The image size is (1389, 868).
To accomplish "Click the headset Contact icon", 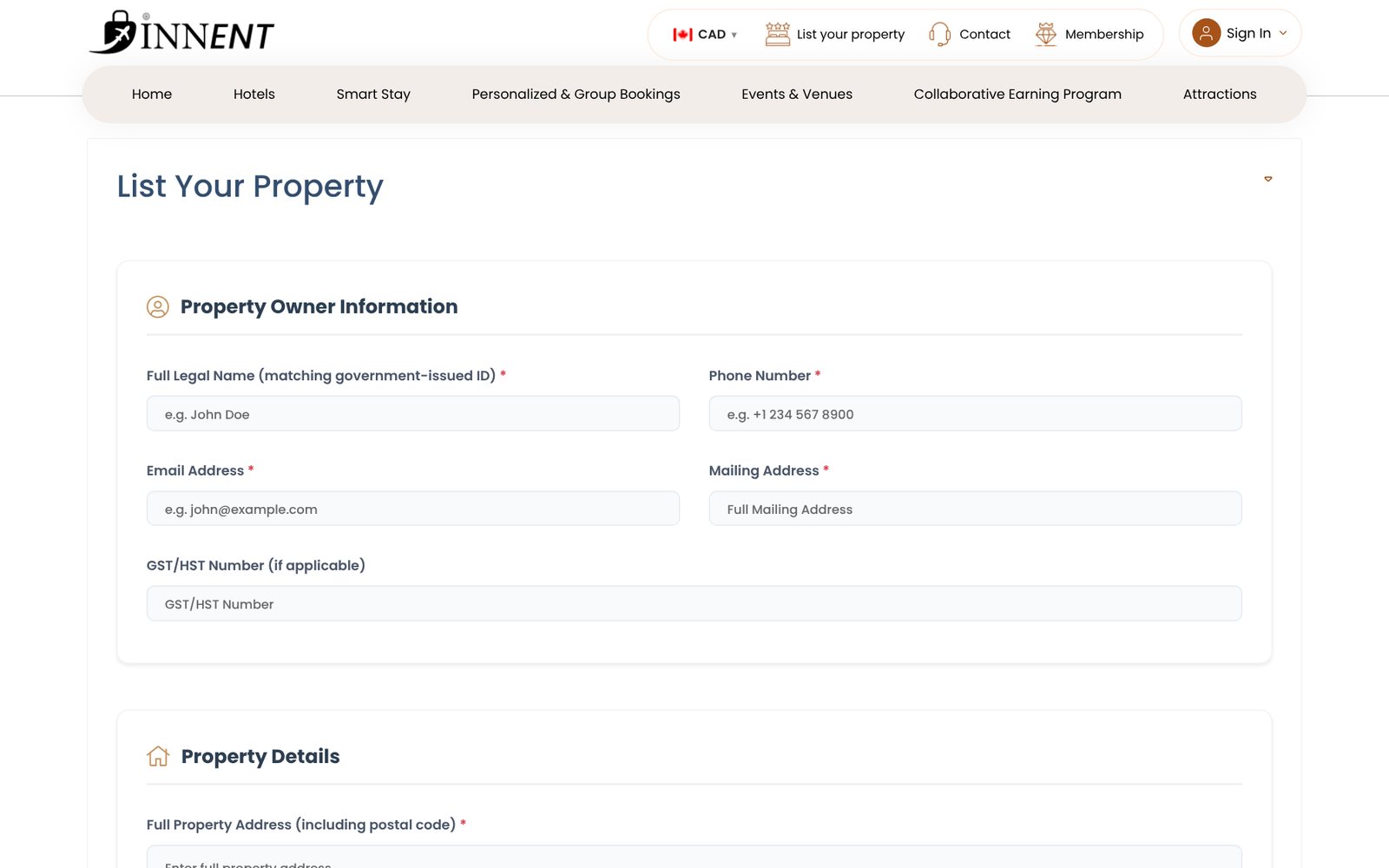I will pos(939,34).
